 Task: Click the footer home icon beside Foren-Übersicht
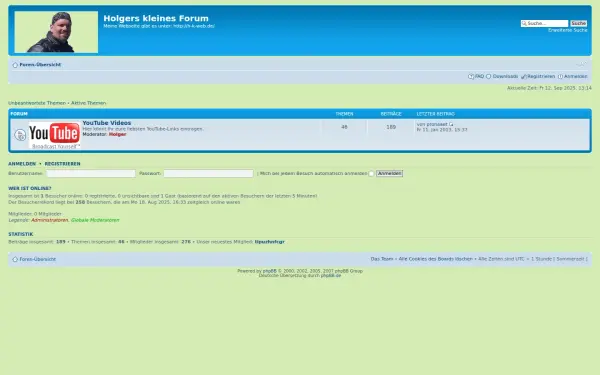click(x=15, y=259)
